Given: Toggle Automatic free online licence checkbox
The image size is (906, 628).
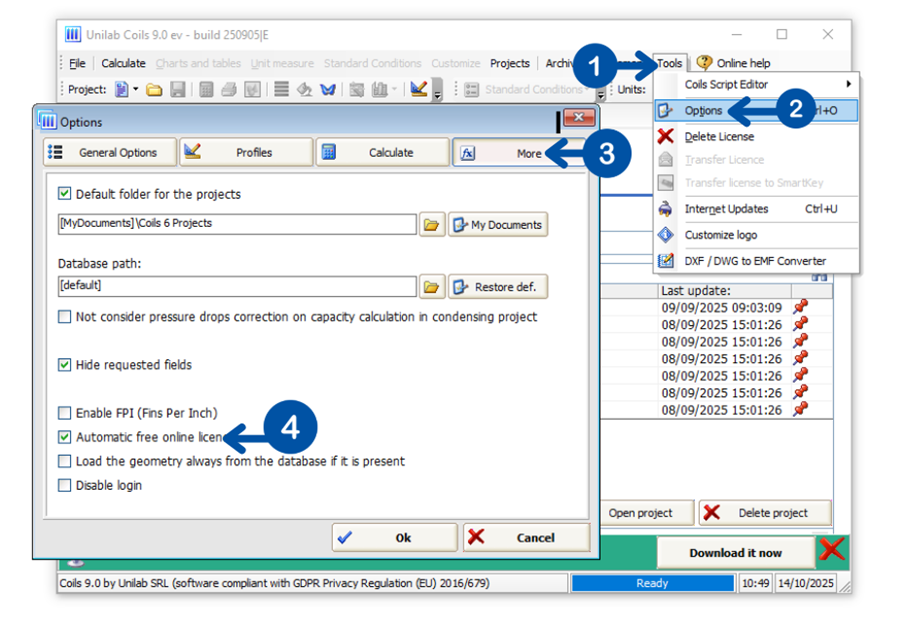Looking at the screenshot, I should tap(65, 437).
